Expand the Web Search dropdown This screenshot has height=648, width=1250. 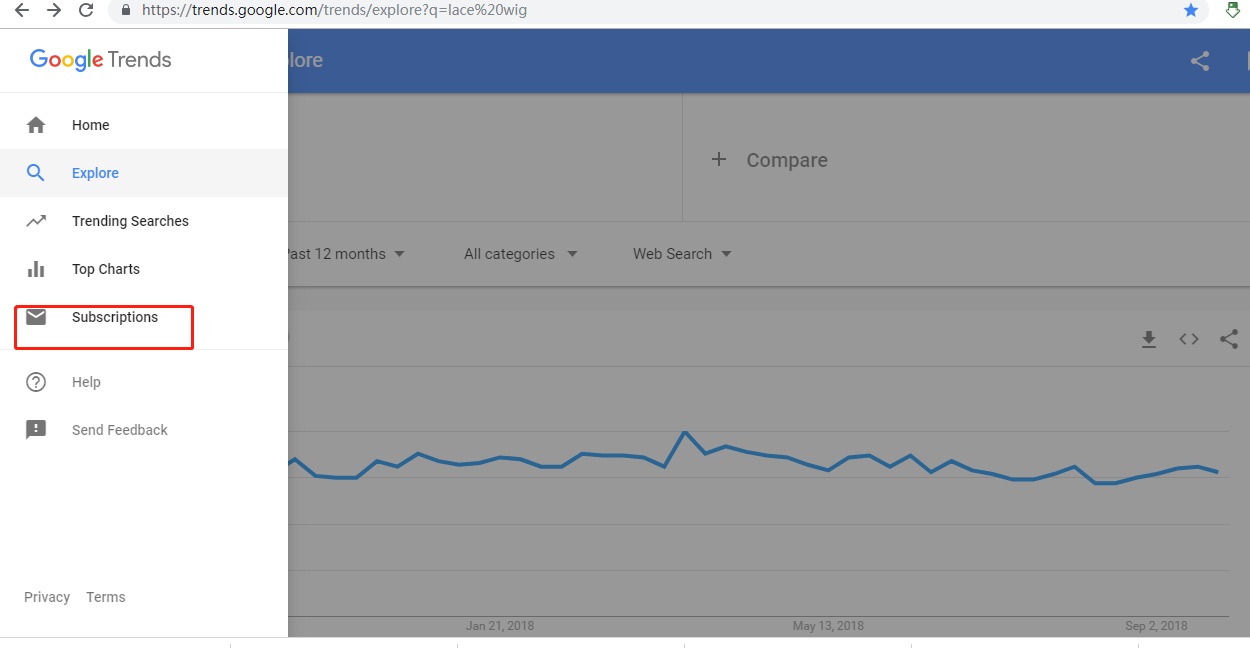point(682,254)
